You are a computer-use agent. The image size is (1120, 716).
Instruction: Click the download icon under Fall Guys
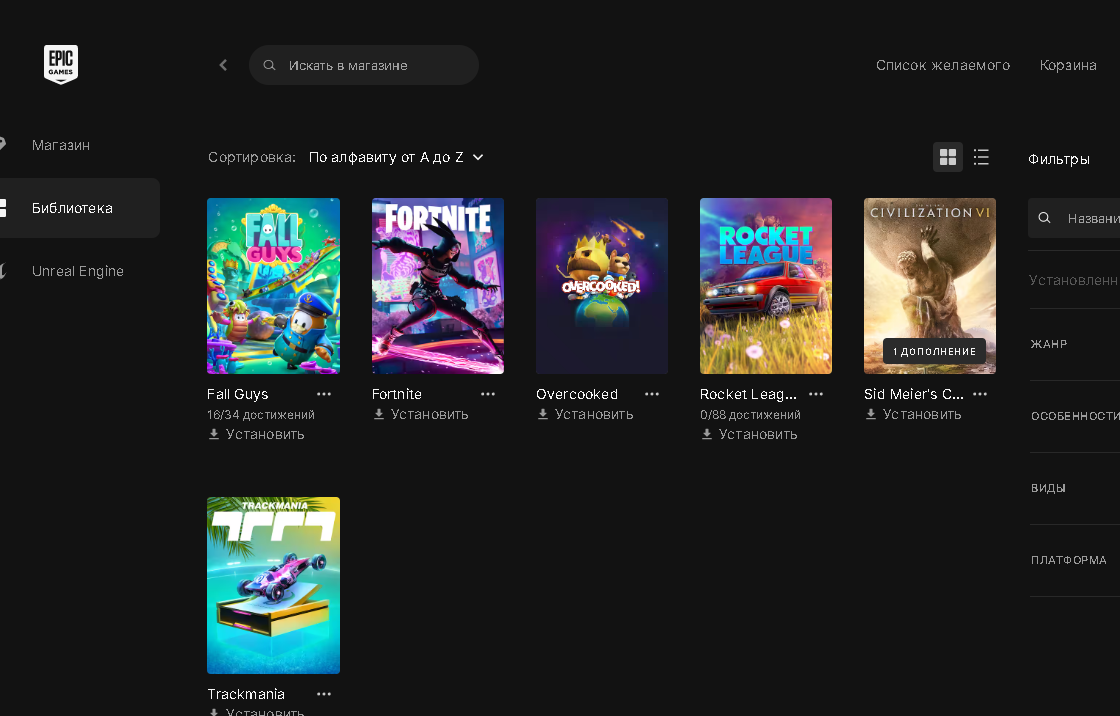pos(214,434)
